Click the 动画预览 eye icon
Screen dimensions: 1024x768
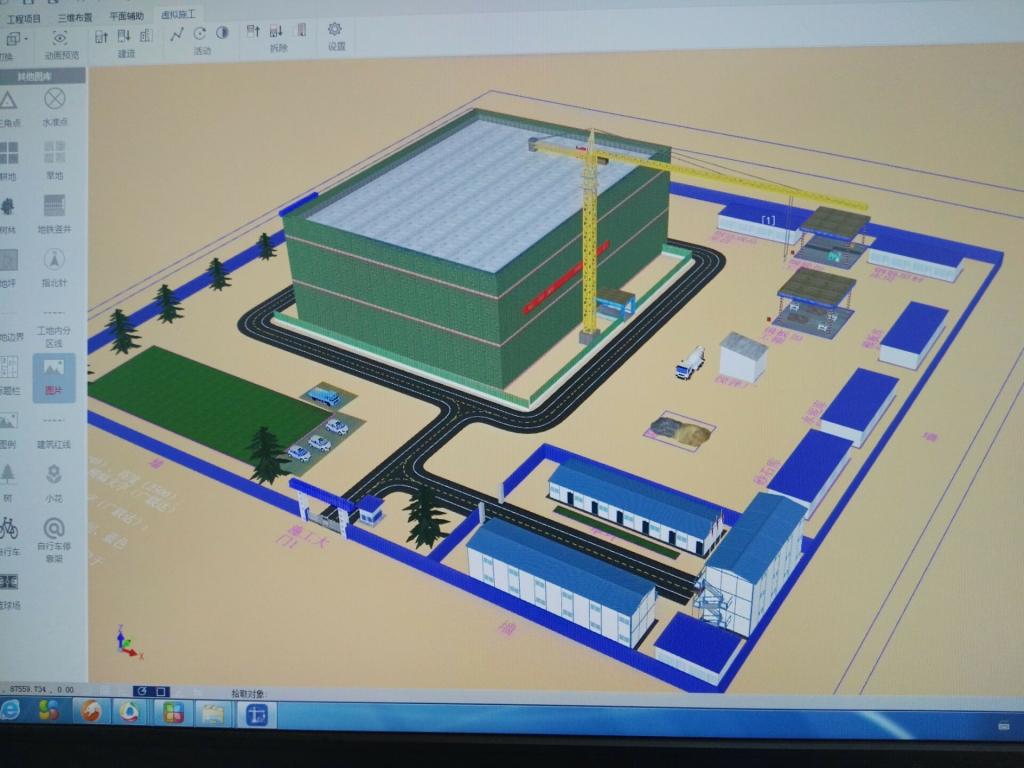tap(59, 38)
